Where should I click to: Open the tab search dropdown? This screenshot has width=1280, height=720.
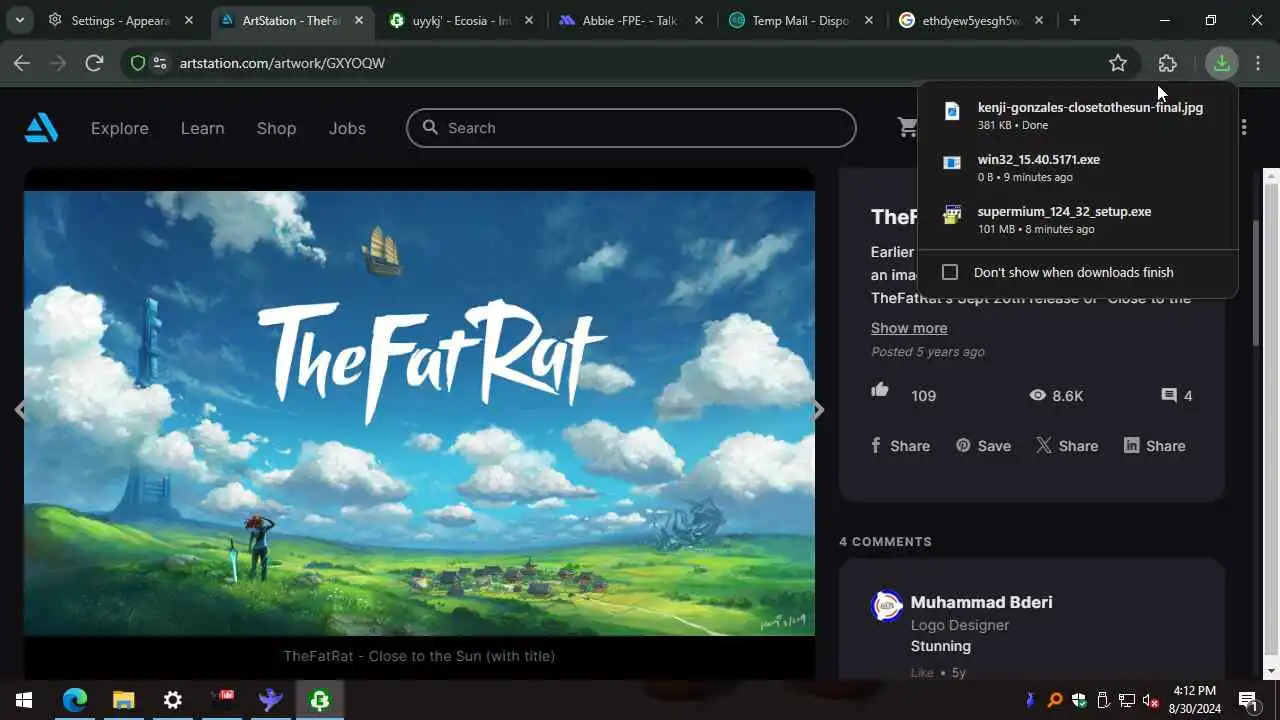pos(19,20)
